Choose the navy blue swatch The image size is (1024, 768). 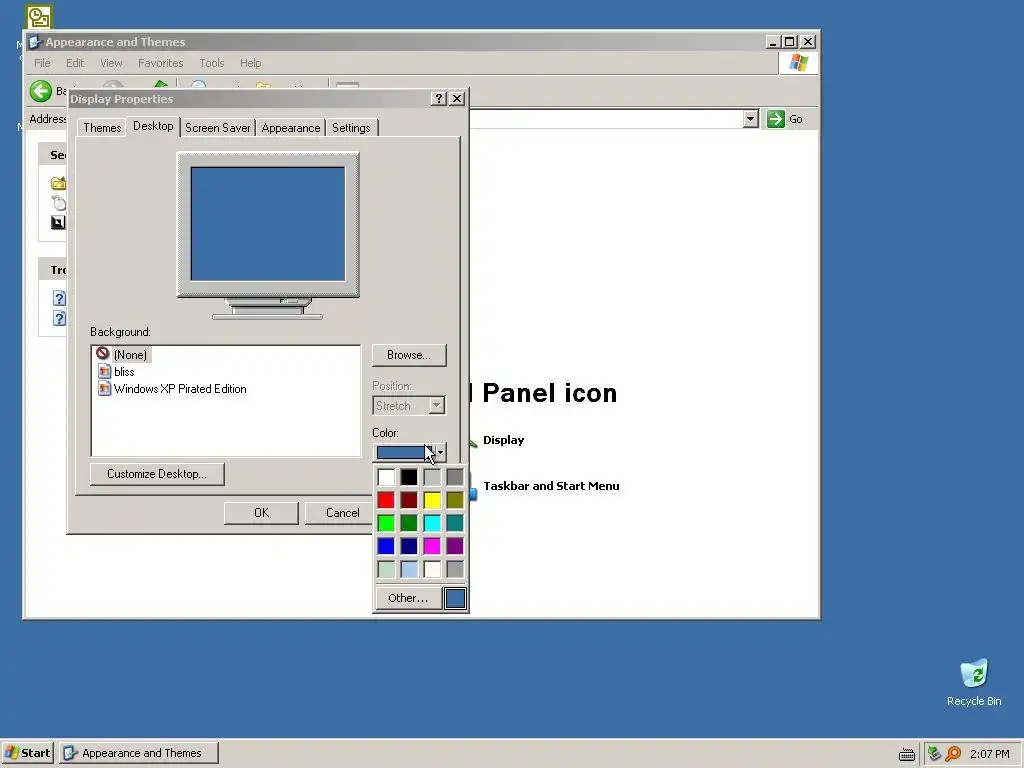click(409, 545)
